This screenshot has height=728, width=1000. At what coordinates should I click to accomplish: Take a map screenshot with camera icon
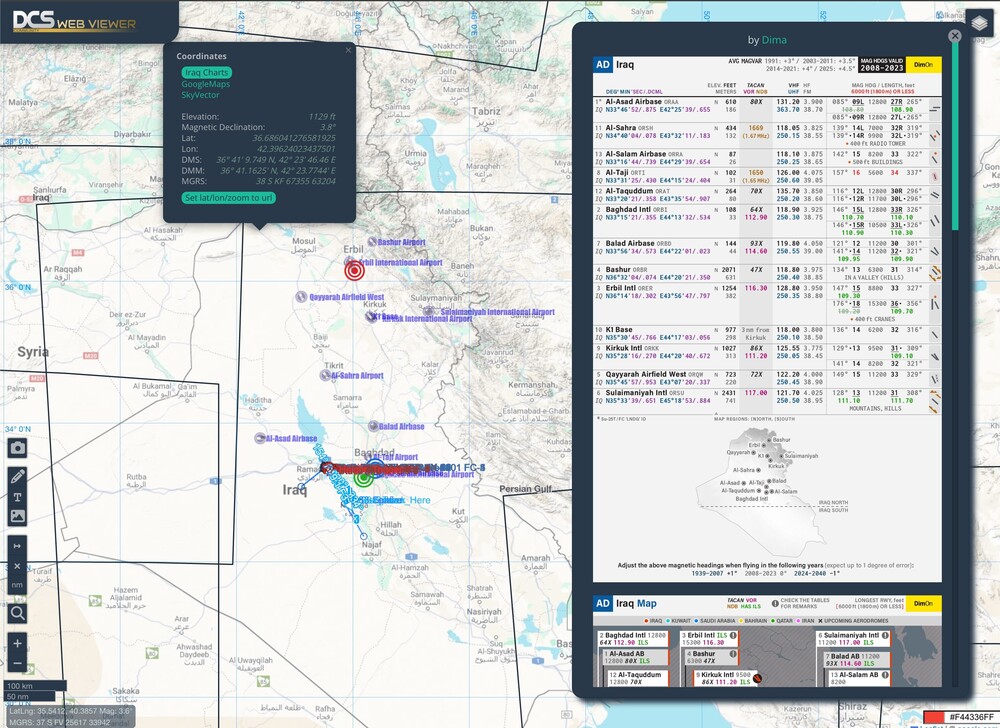coord(17,448)
